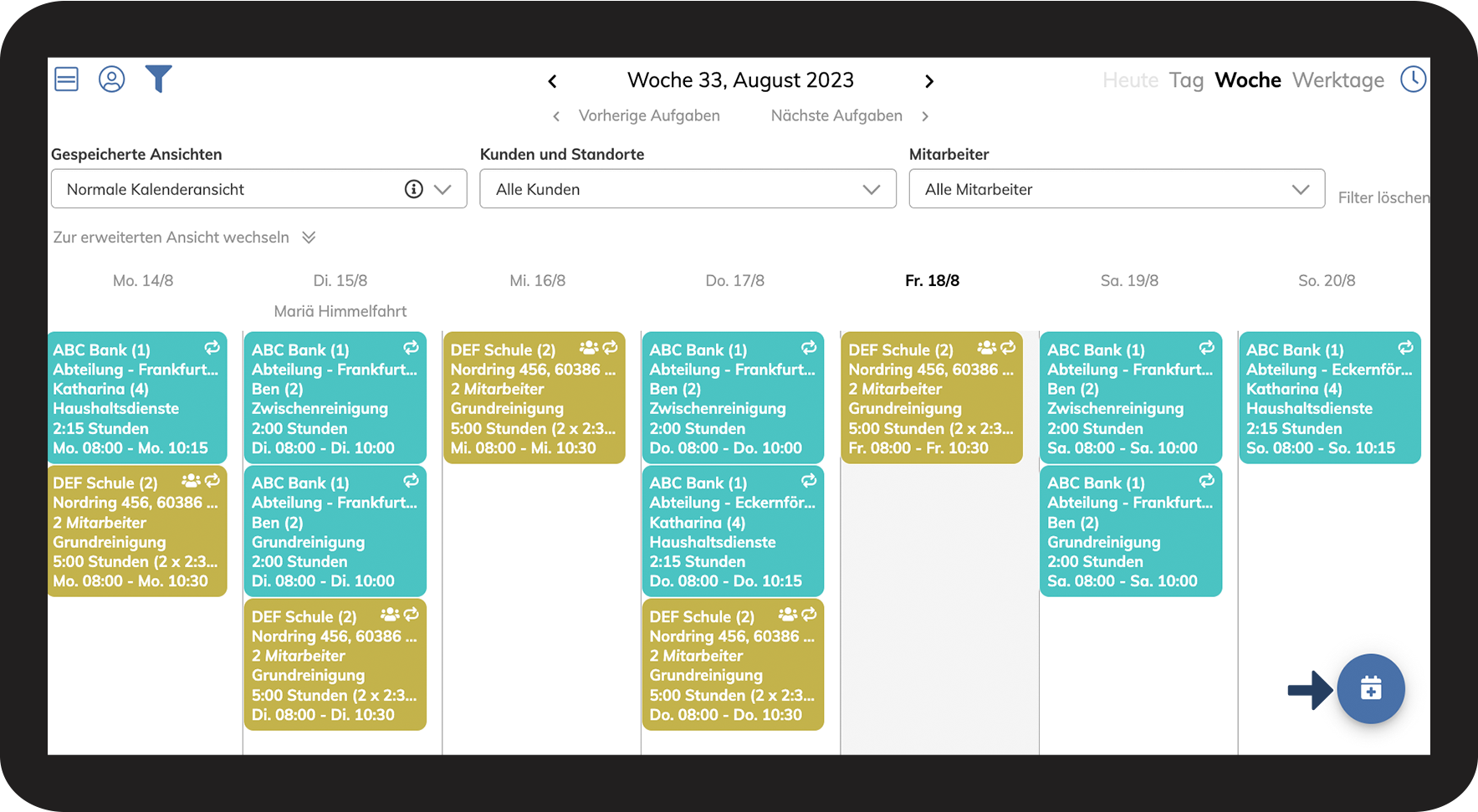The height and width of the screenshot is (812, 1478).
Task: Click team icon on Tuesday DEF Schule card
Action: [390, 615]
